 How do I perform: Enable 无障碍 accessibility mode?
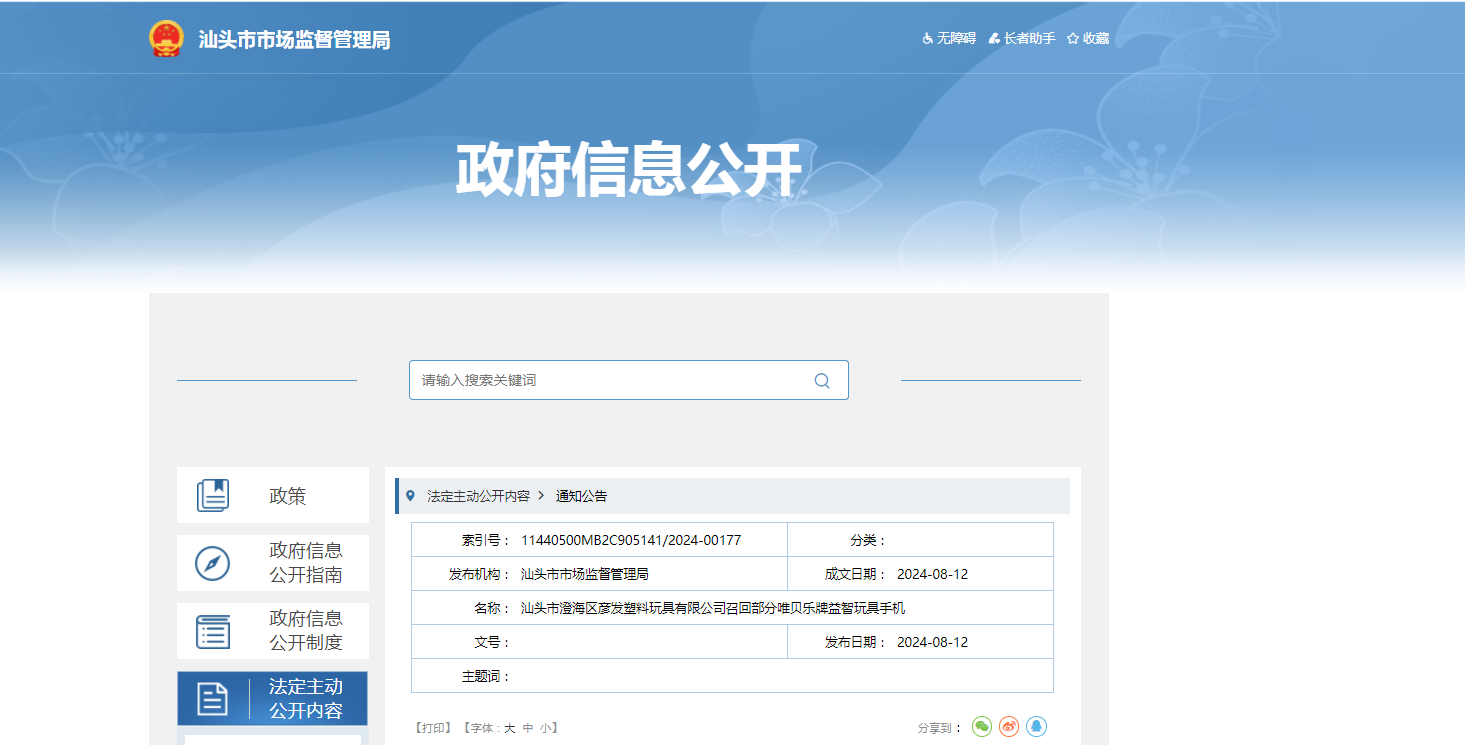(x=949, y=39)
